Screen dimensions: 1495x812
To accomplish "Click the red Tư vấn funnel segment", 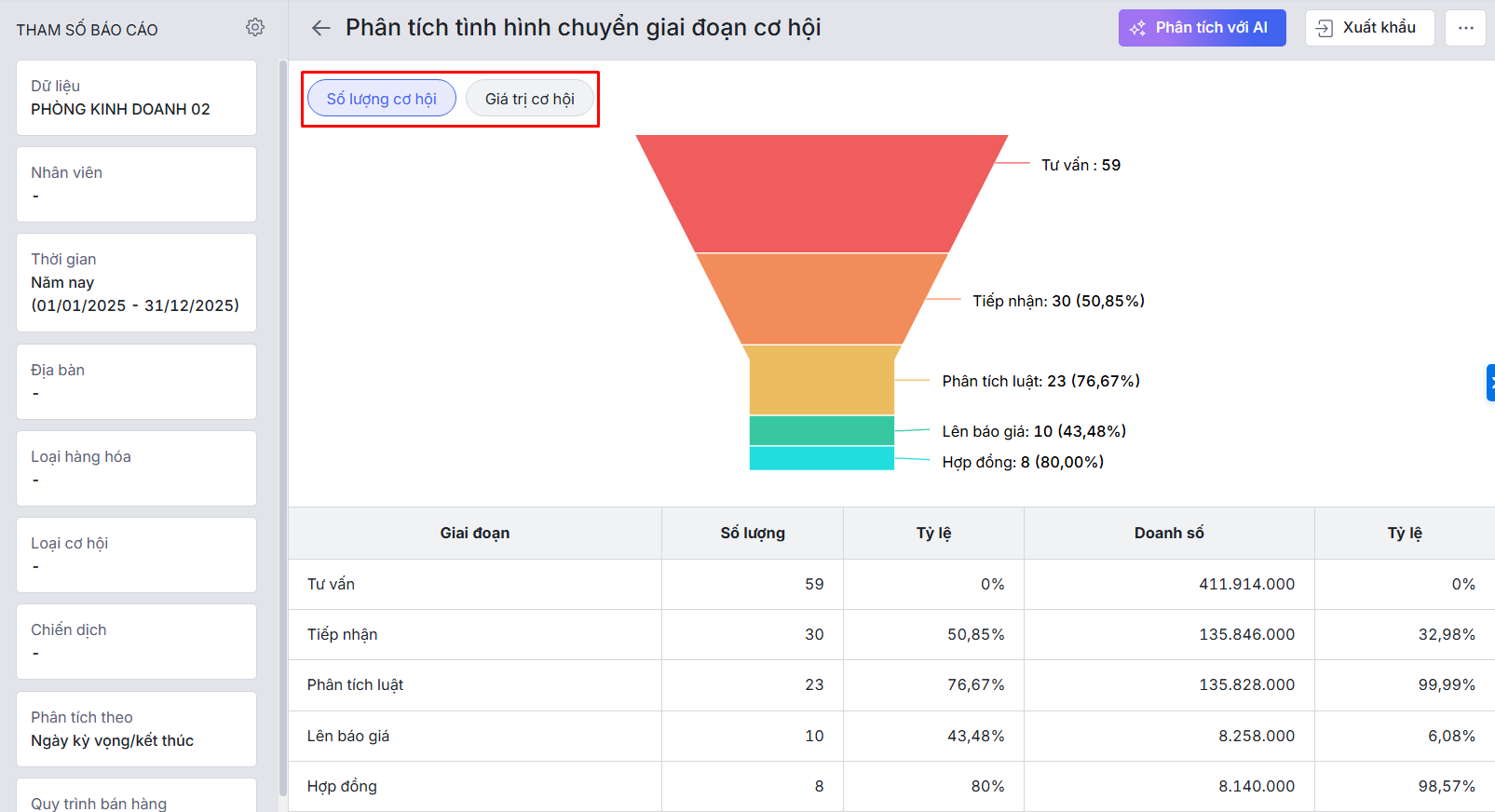I will click(x=822, y=193).
